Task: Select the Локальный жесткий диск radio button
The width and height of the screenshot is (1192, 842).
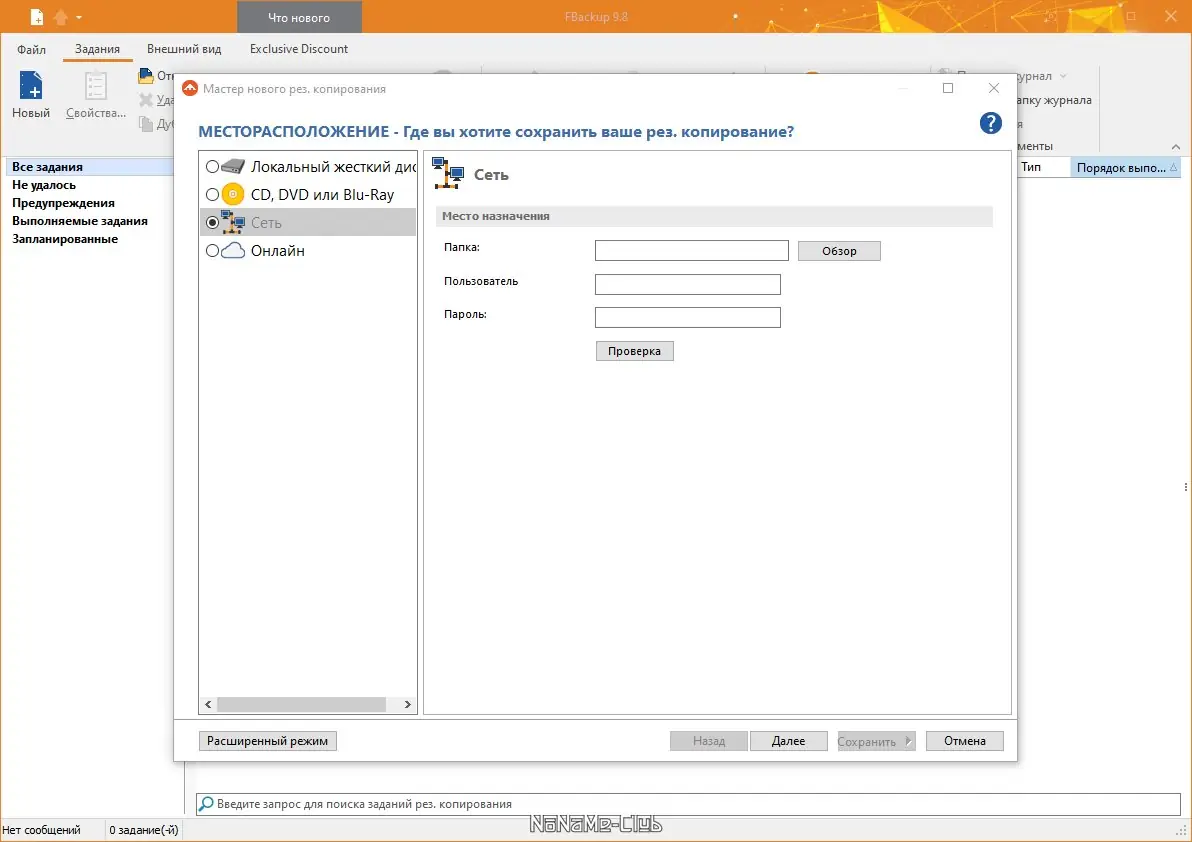Action: click(x=212, y=166)
